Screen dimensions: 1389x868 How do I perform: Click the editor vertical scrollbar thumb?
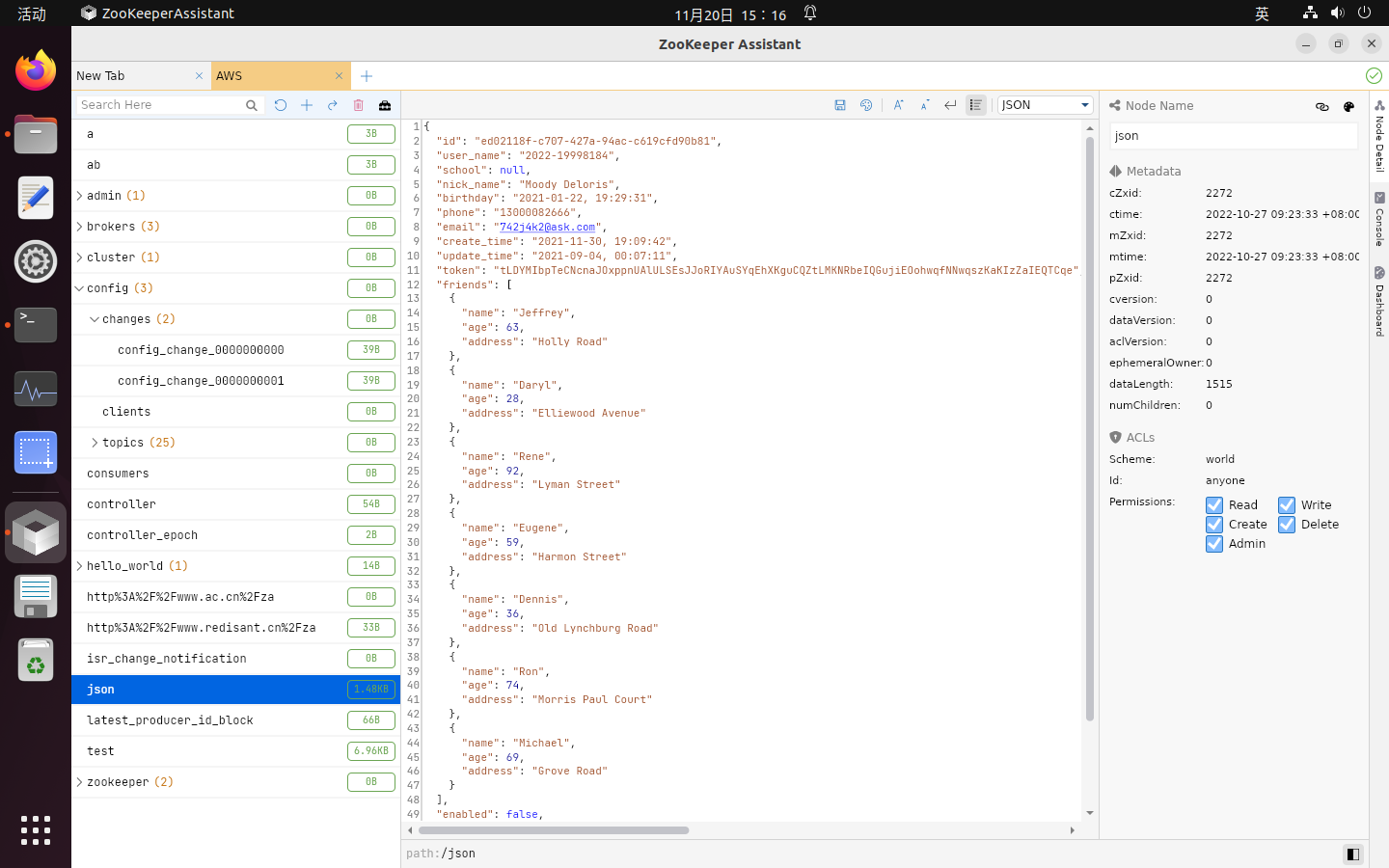pyautogui.click(x=1090, y=428)
